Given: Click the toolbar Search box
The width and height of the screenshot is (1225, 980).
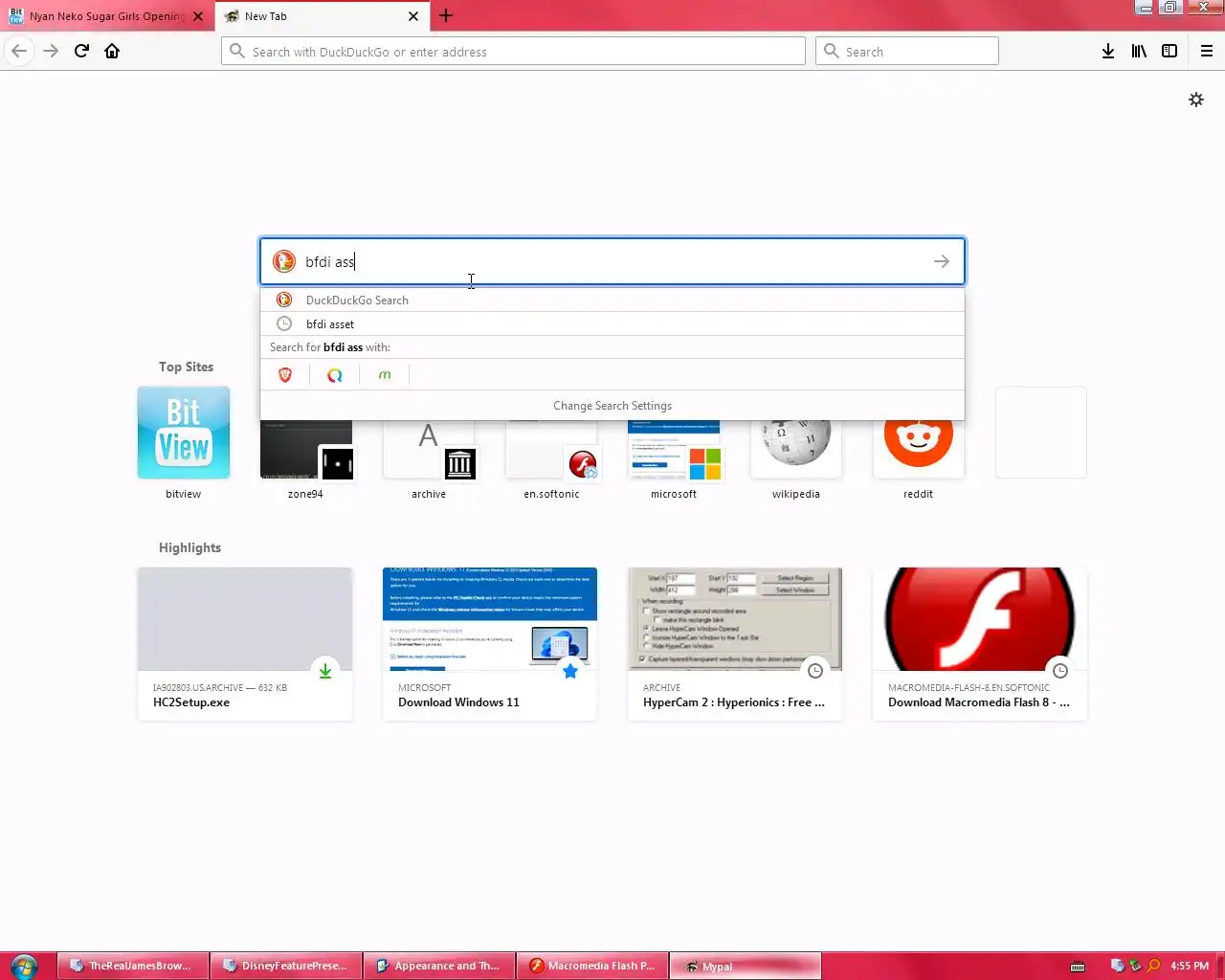Looking at the screenshot, I should pos(907,52).
